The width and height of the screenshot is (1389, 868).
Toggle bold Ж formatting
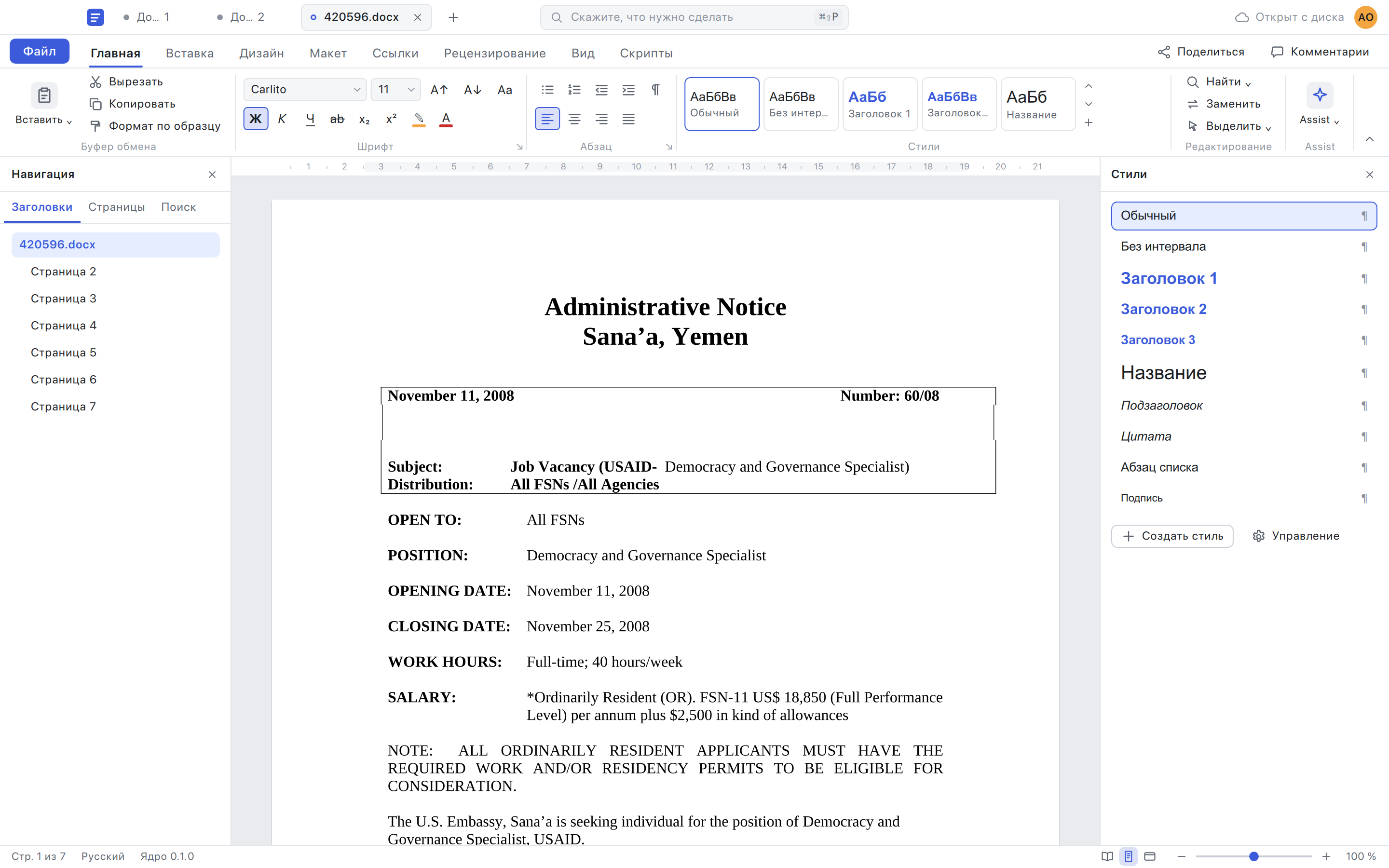pyautogui.click(x=256, y=119)
